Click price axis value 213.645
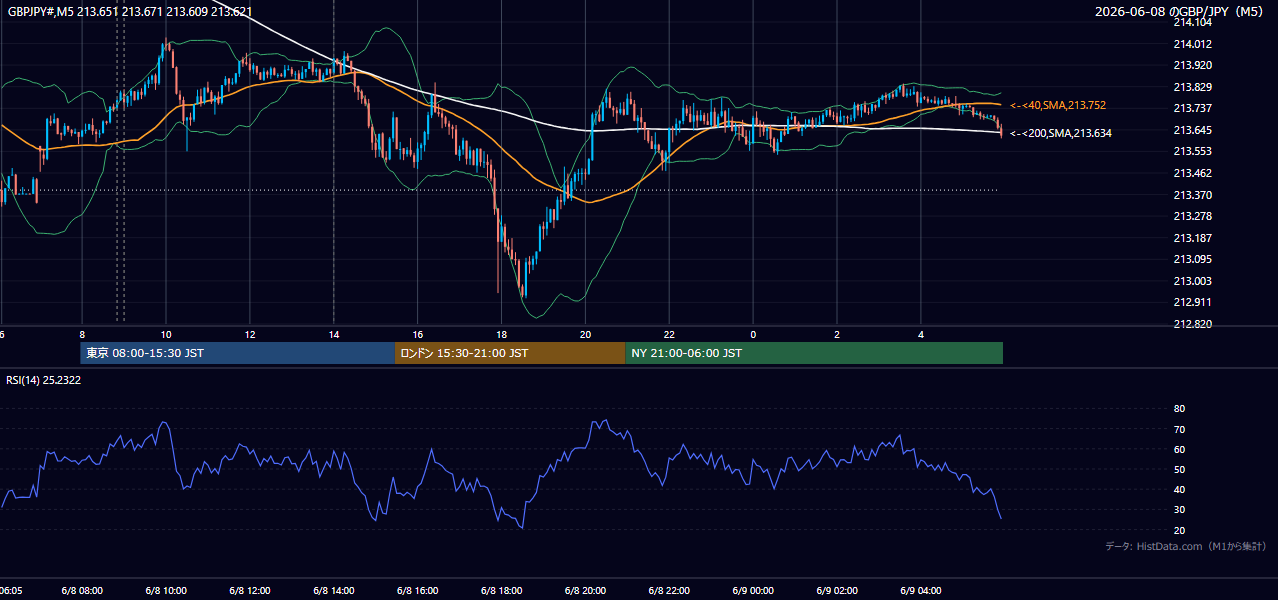This screenshot has height=600, width=1278. [x=1192, y=131]
